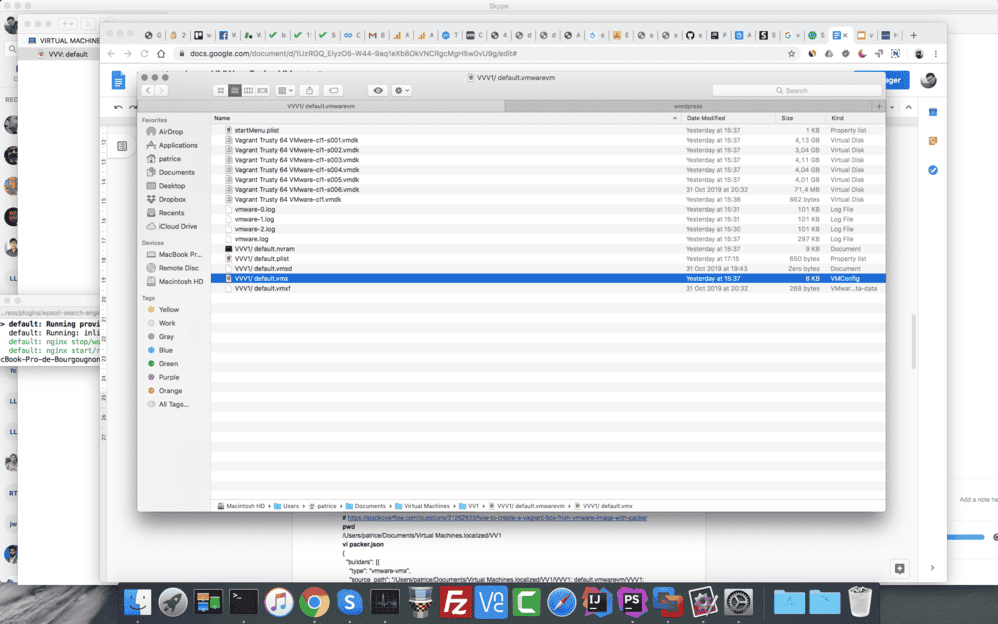
Task: Select the vmware.log file
Action: (x=548, y=239)
